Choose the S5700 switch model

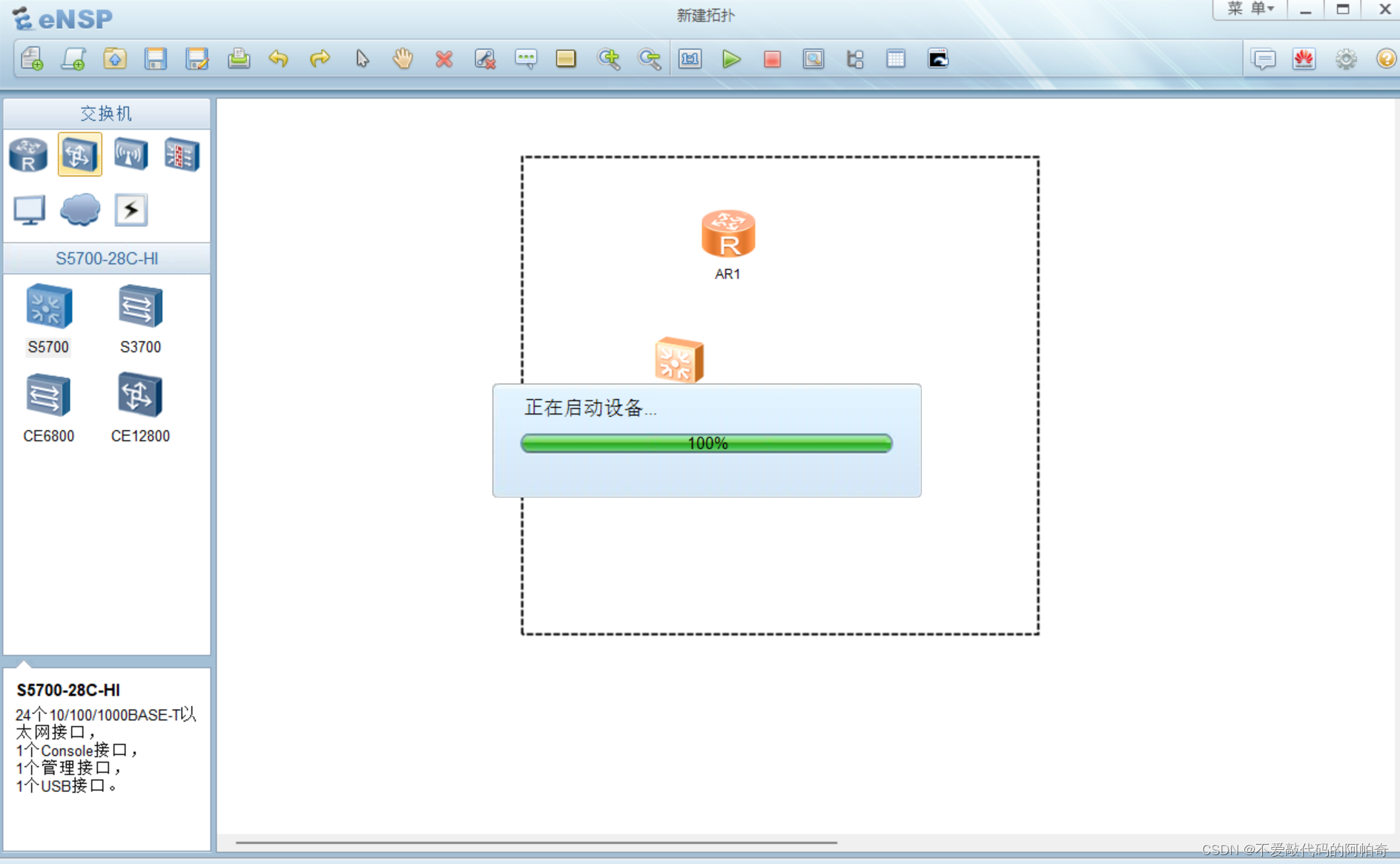49,320
